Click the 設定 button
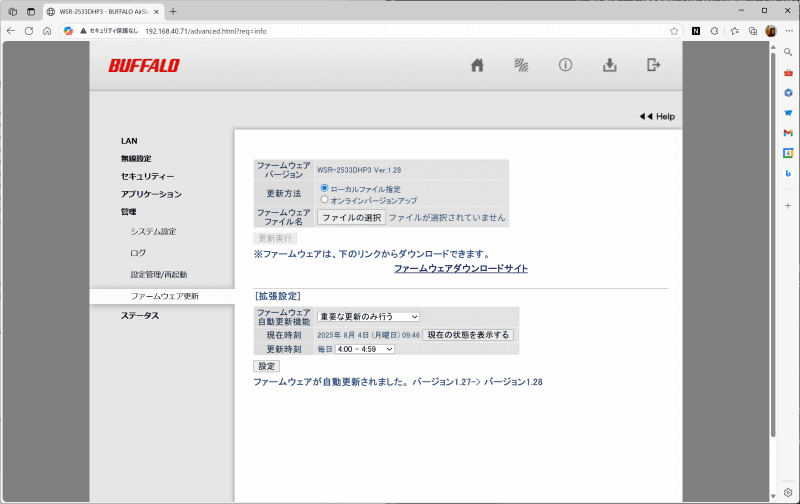The height and width of the screenshot is (504, 800). (x=266, y=366)
